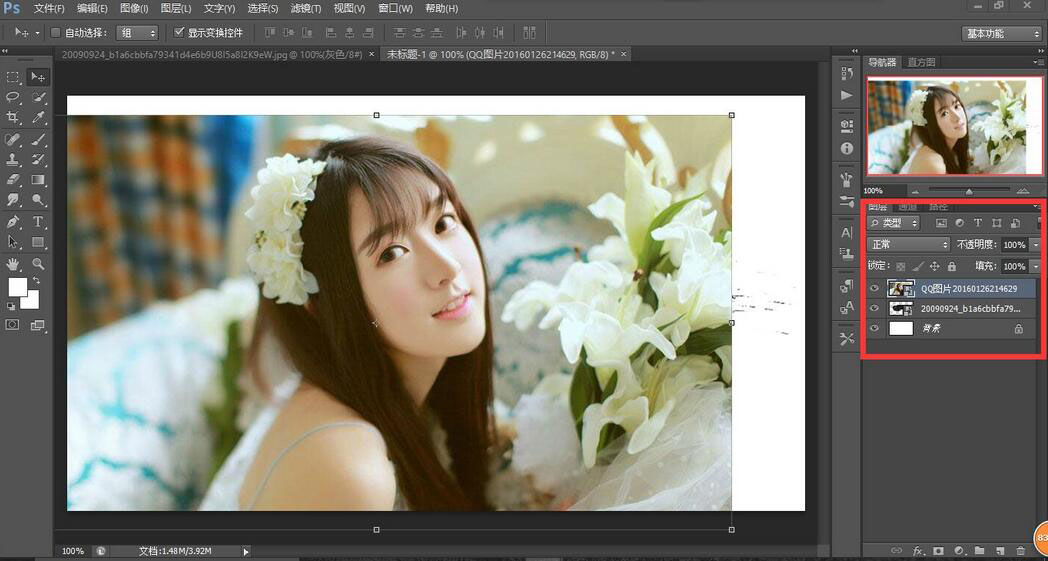This screenshot has height=561, width=1048.
Task: Open the History panel icon
Action: [847, 72]
